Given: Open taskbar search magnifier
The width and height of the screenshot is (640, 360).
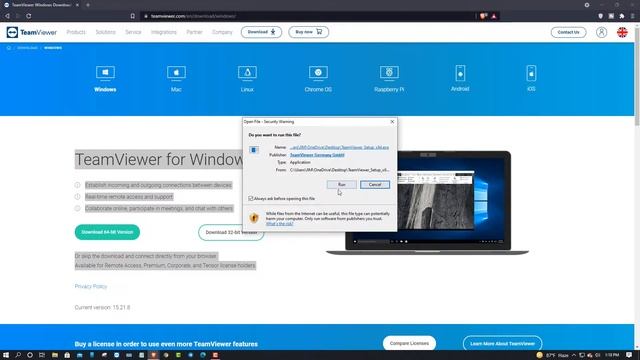Looking at the screenshot, I should (x=18, y=355).
